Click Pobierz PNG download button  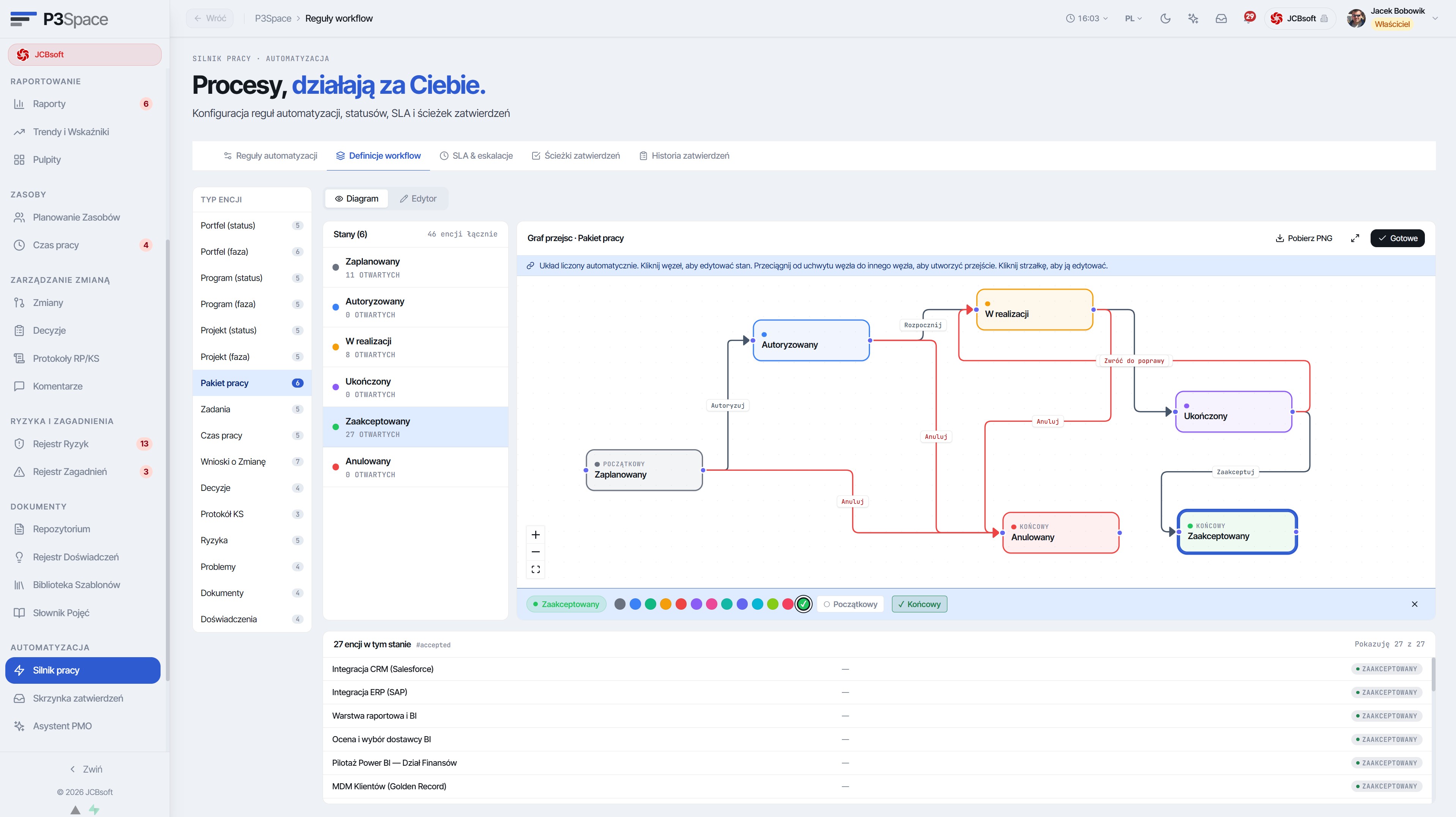pos(1303,238)
